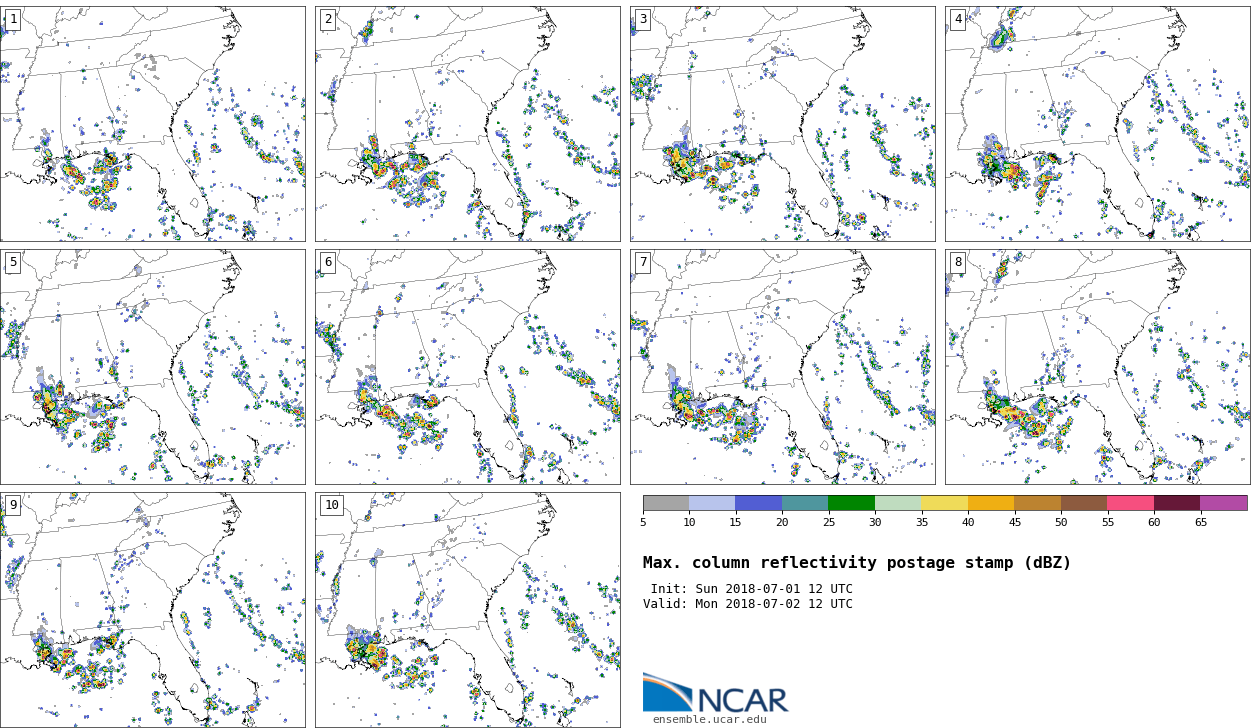This screenshot has width=1260, height=728.
Task: Select the purple 65+ dBZ color swatch
Action: pyautogui.click(x=1223, y=503)
